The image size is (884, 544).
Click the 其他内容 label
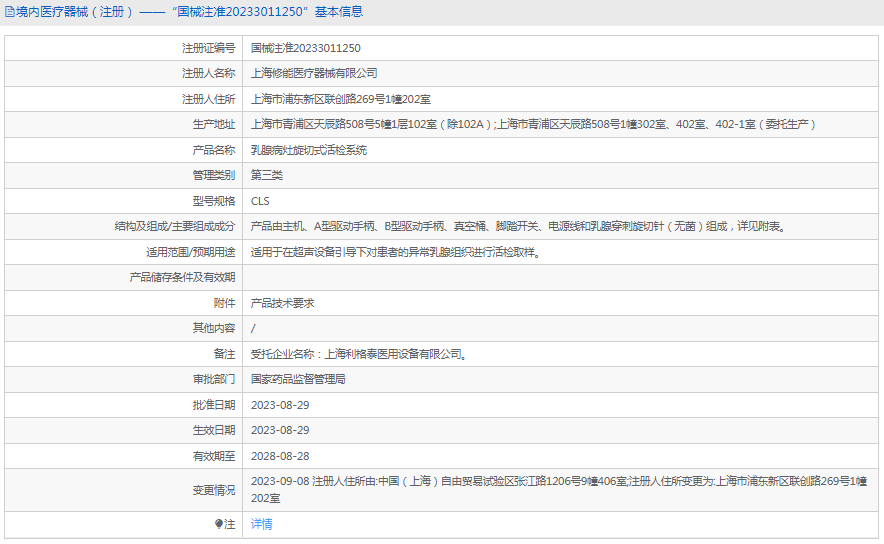click(x=214, y=328)
